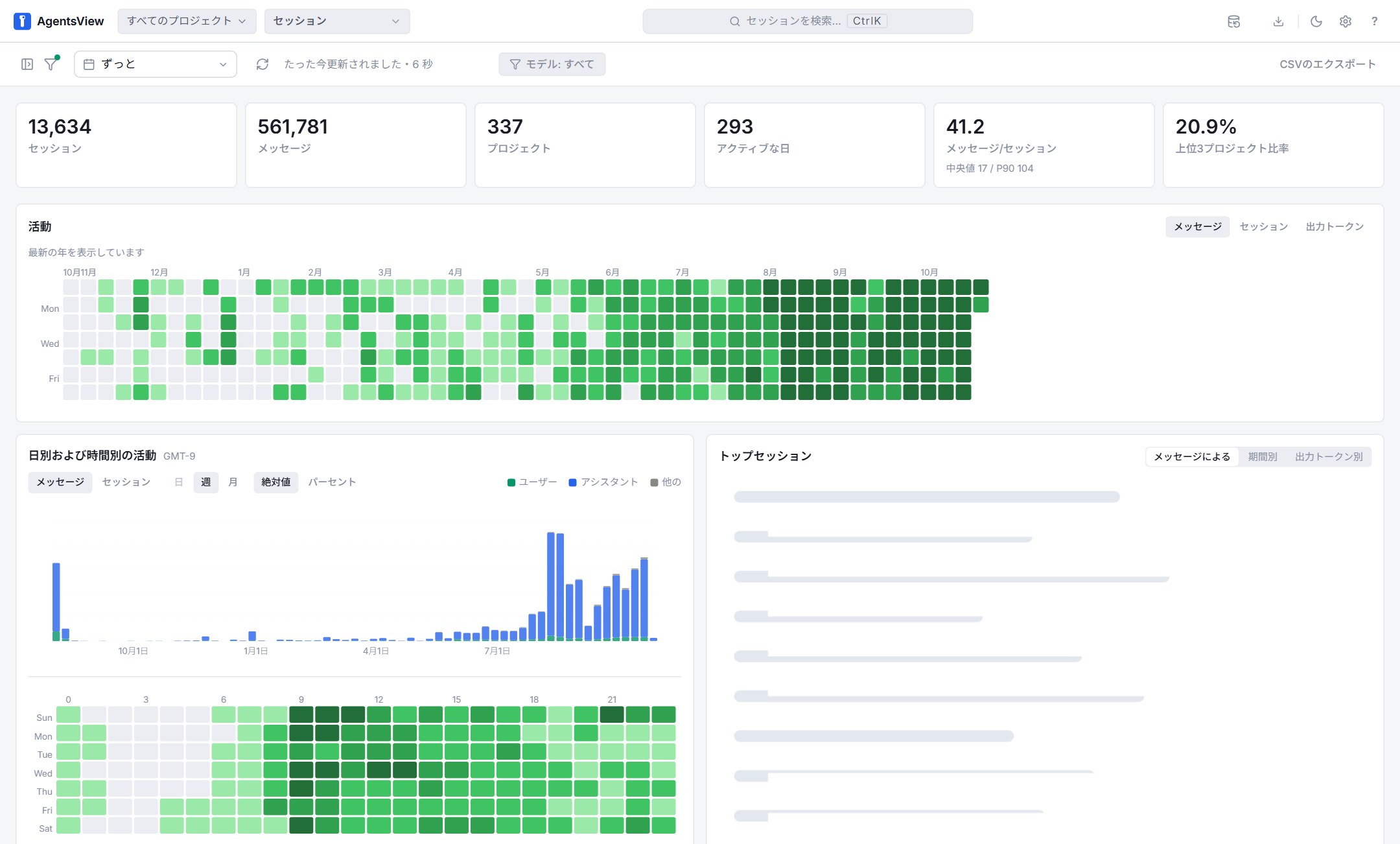The width and height of the screenshot is (1400, 844).
Task: Click the セッションを検索 search field
Action: point(808,21)
